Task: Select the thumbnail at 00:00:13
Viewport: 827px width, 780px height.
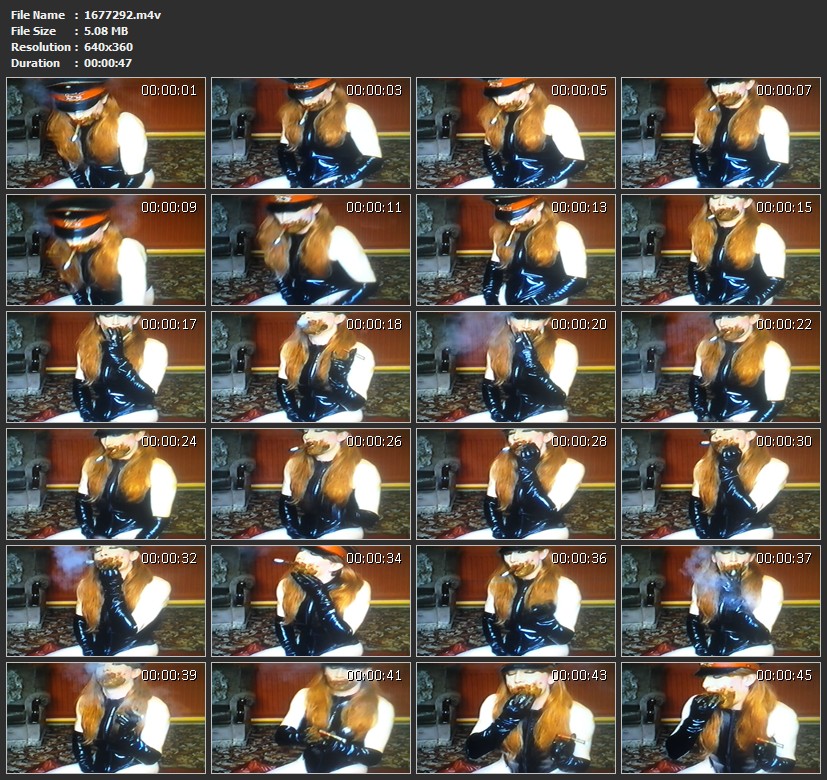Action: coord(516,250)
